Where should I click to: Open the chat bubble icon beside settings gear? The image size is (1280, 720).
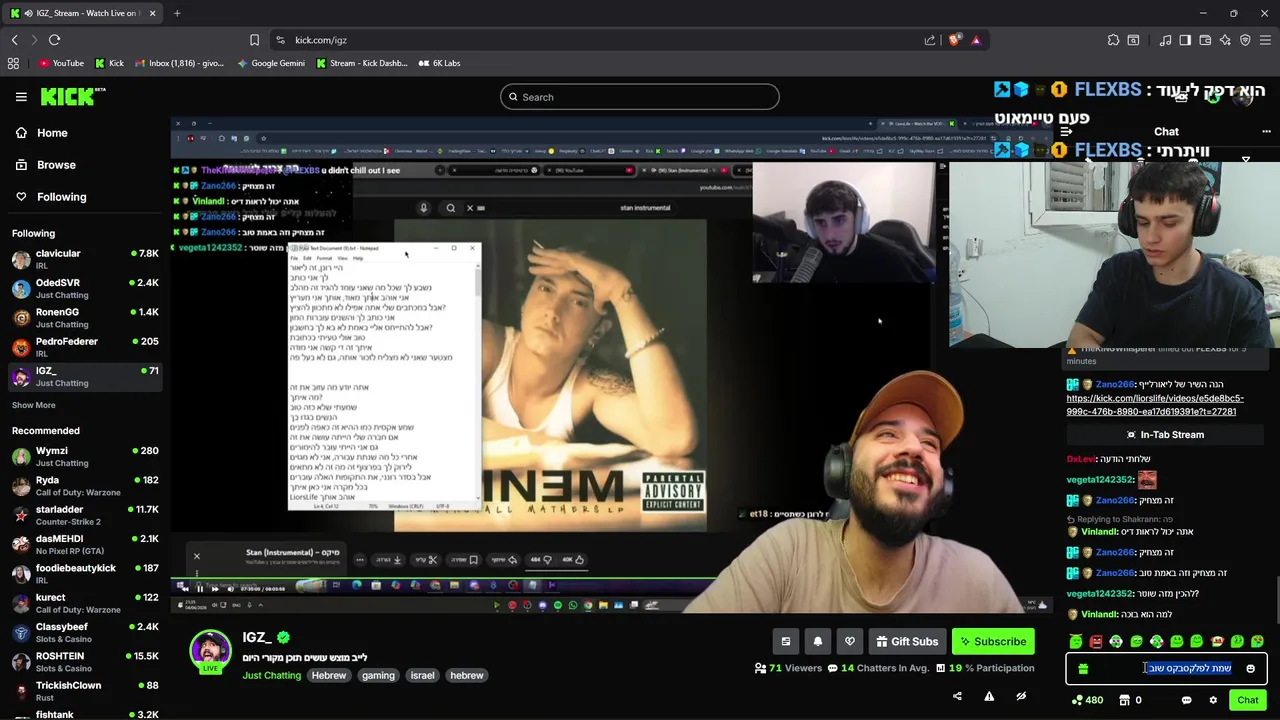click(x=1187, y=700)
